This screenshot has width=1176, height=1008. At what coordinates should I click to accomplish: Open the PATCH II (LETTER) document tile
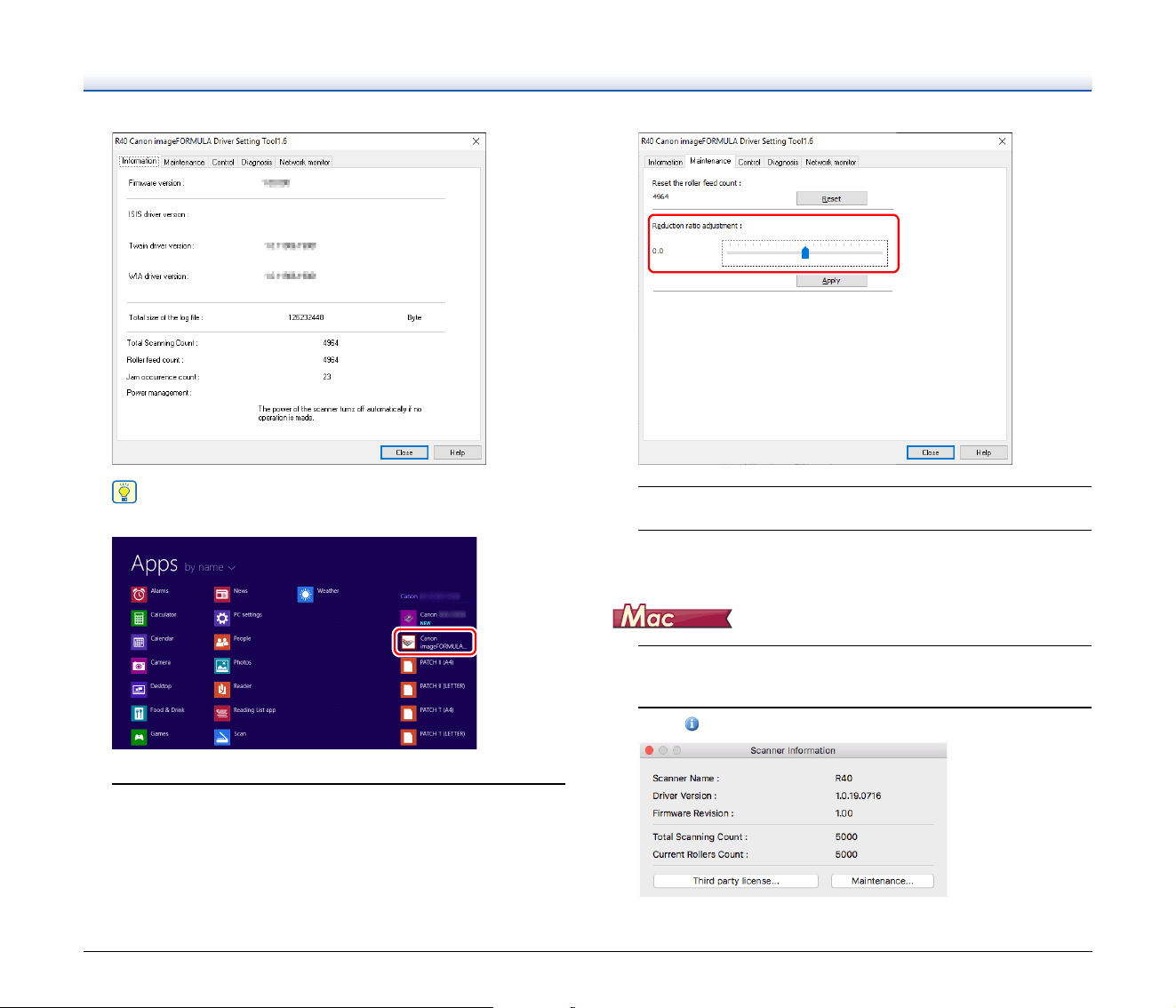click(409, 690)
